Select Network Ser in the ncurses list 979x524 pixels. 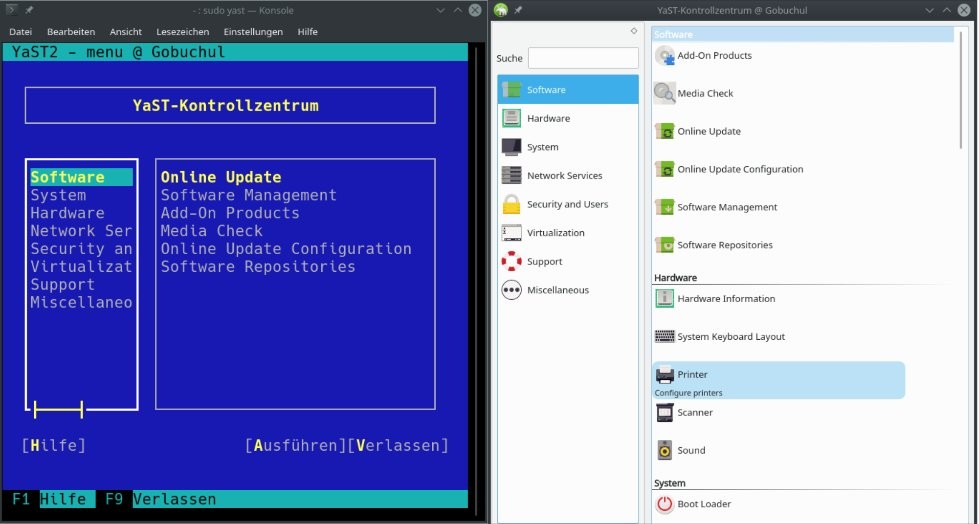81,231
